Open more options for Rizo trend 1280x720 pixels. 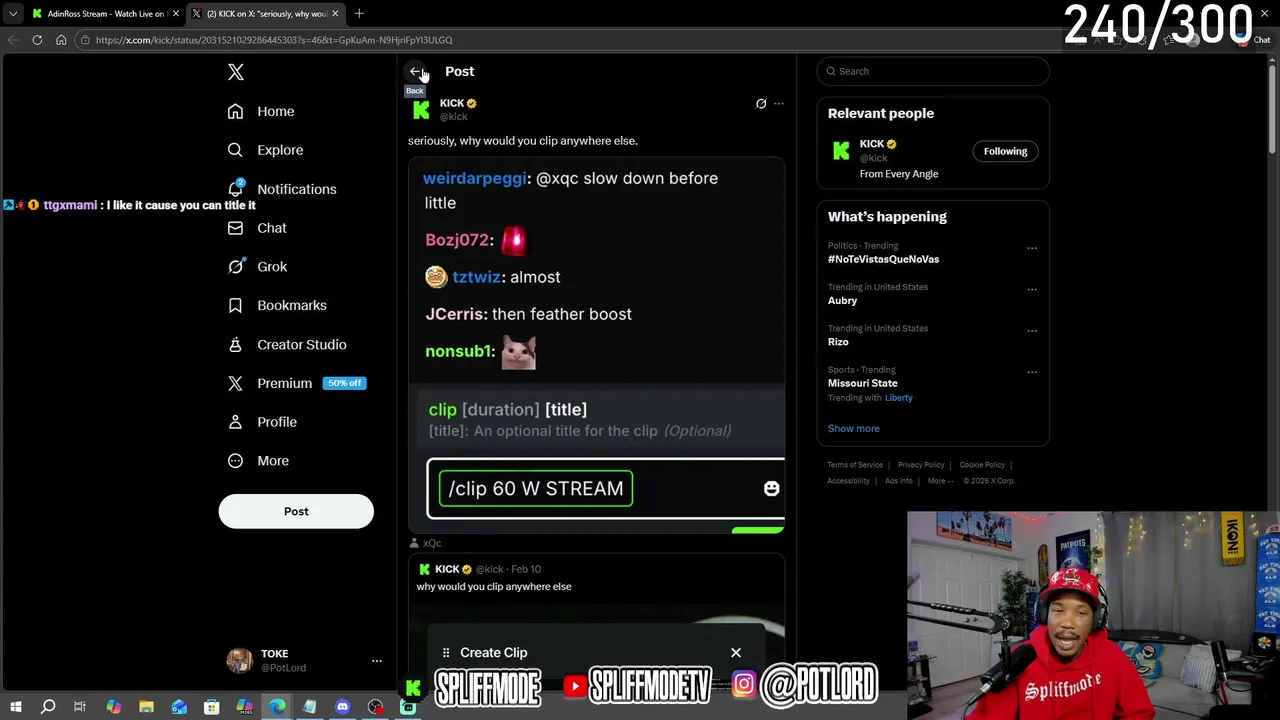(x=1032, y=331)
